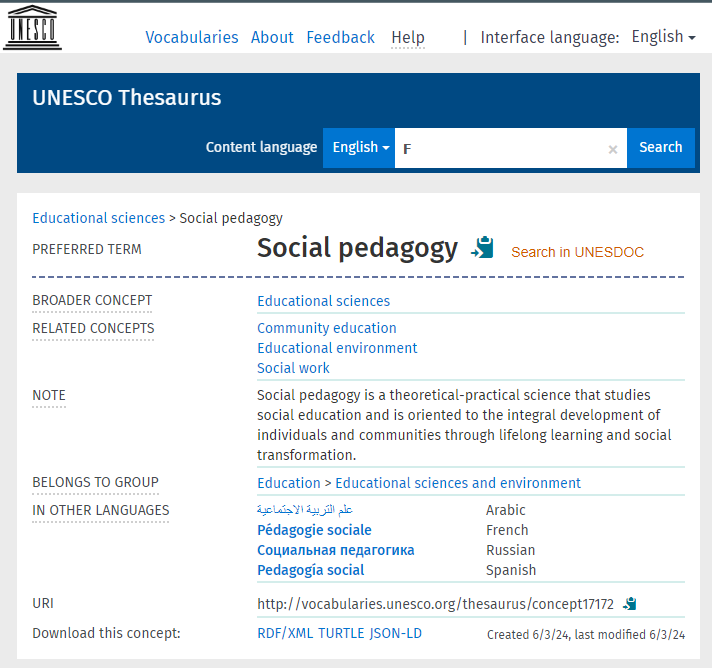
Task: Open the Arabic translation of the term
Action: (305, 510)
